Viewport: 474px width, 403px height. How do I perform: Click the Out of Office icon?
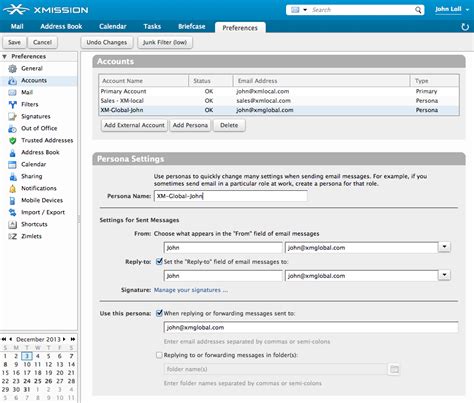tap(12, 129)
